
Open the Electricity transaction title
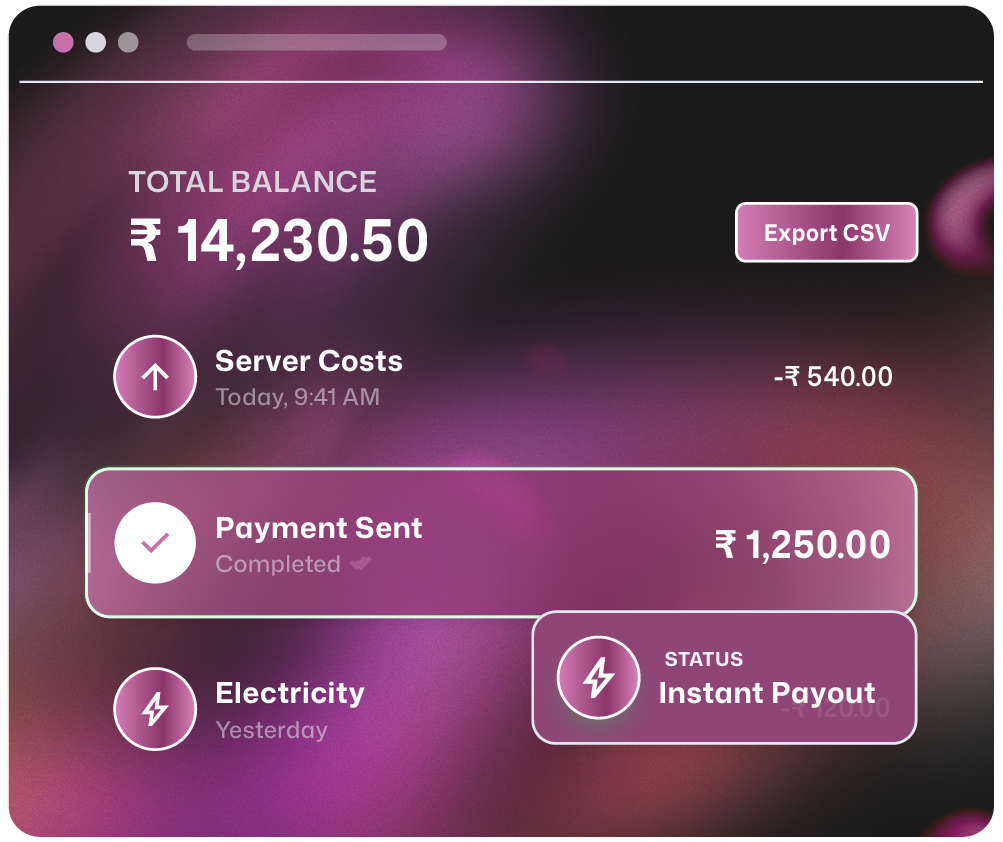point(290,693)
